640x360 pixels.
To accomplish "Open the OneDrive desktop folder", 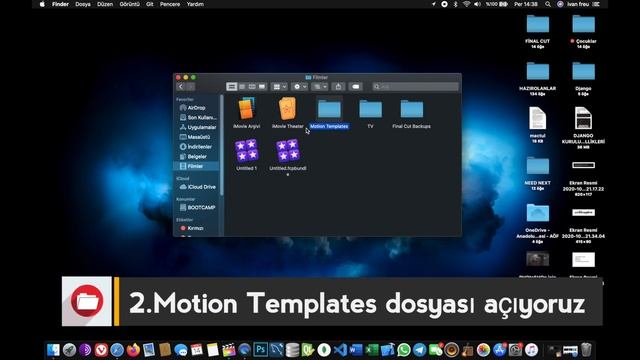I will pyautogui.click(x=538, y=213).
